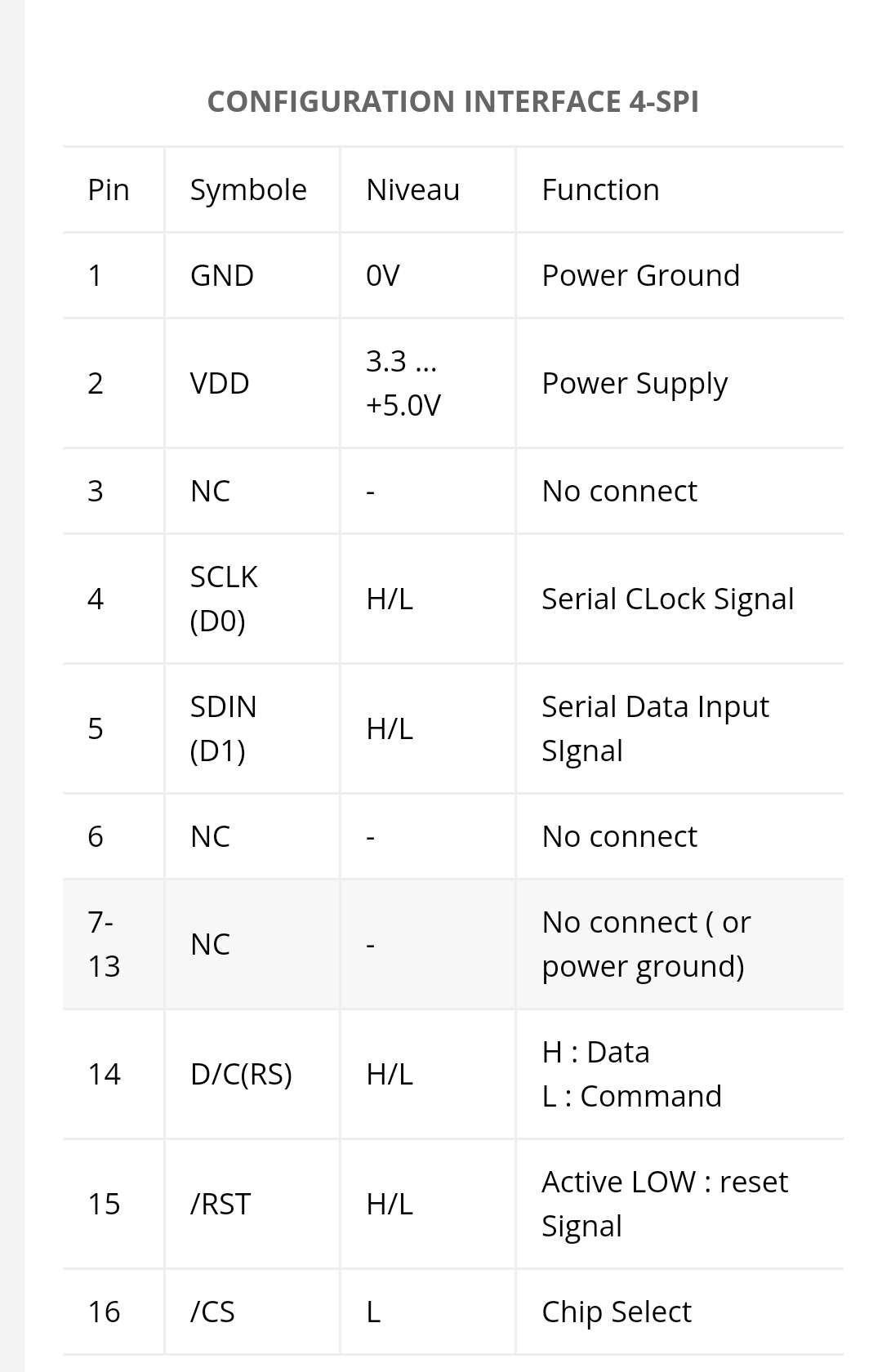Screen dimensions: 882x1372
Task: Click the 'H : Data L : Command' cell
Action: (631, 1074)
